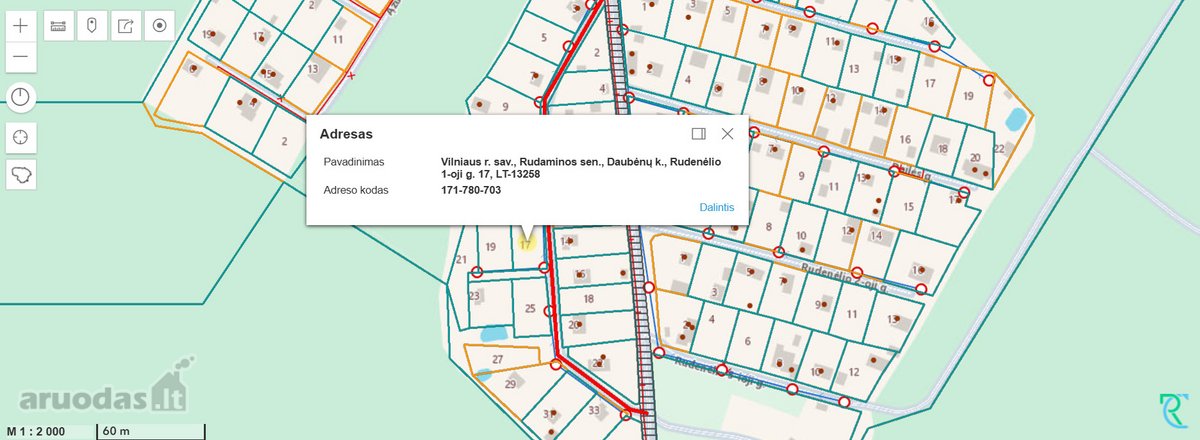Select the Adresas popup title

click(x=346, y=132)
